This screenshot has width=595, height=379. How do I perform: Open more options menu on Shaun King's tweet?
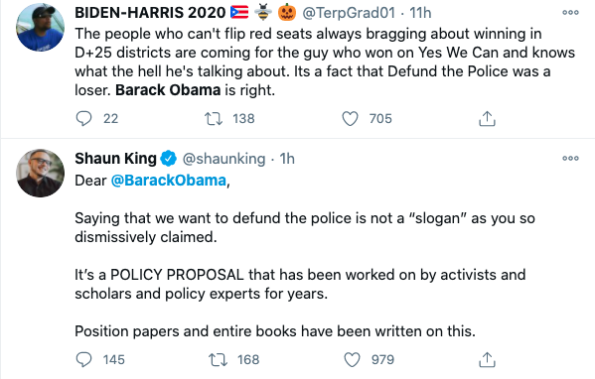[570, 158]
